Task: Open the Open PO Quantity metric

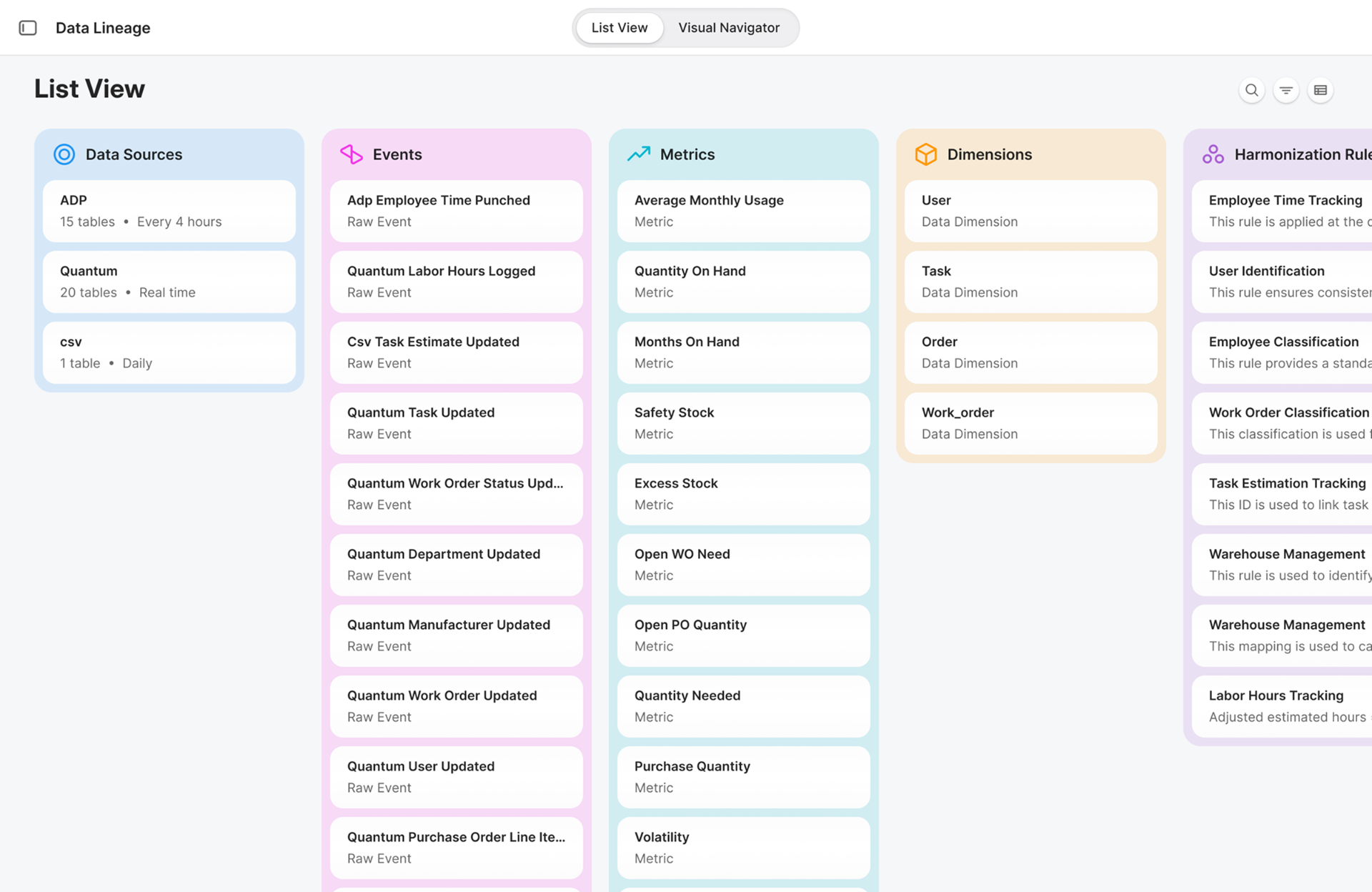Action: click(x=744, y=635)
